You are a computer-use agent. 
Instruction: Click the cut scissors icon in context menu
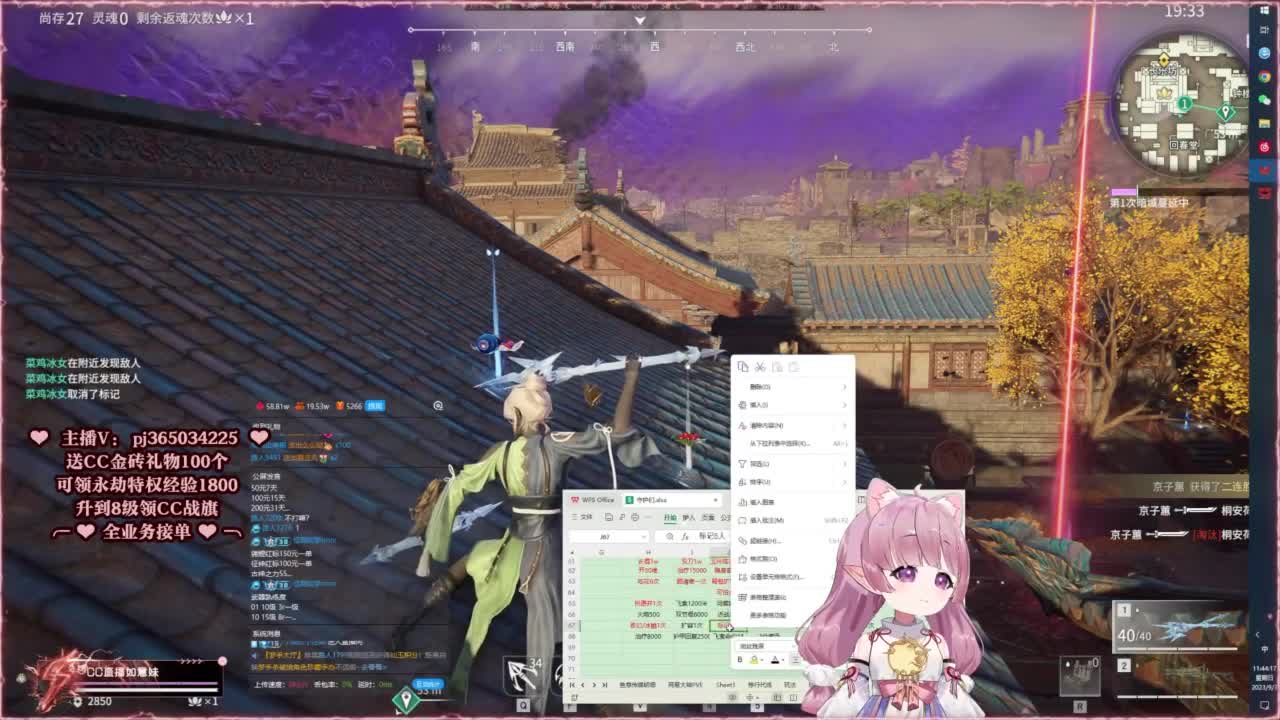coord(761,368)
